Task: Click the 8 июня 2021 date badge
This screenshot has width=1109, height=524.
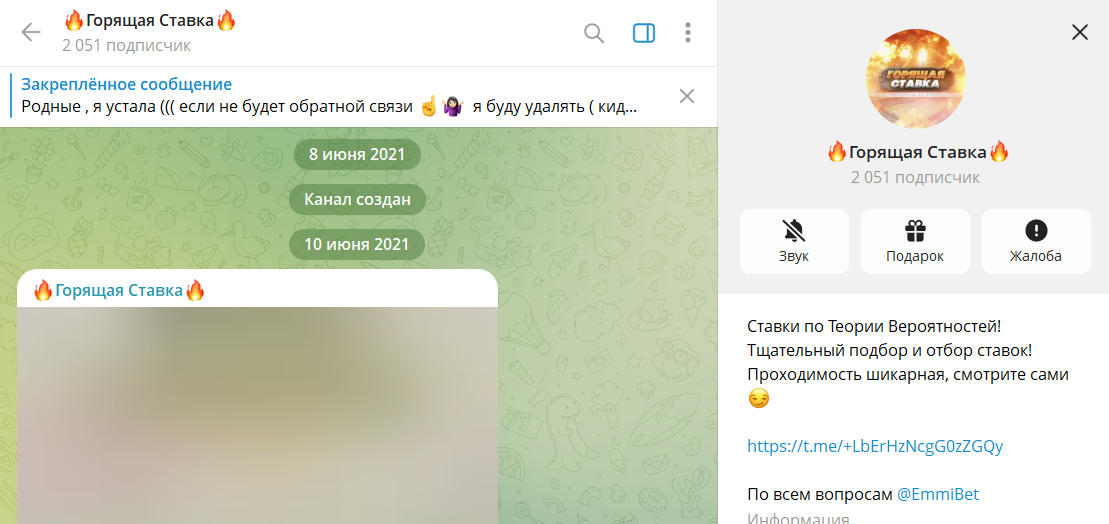Action: point(358,155)
